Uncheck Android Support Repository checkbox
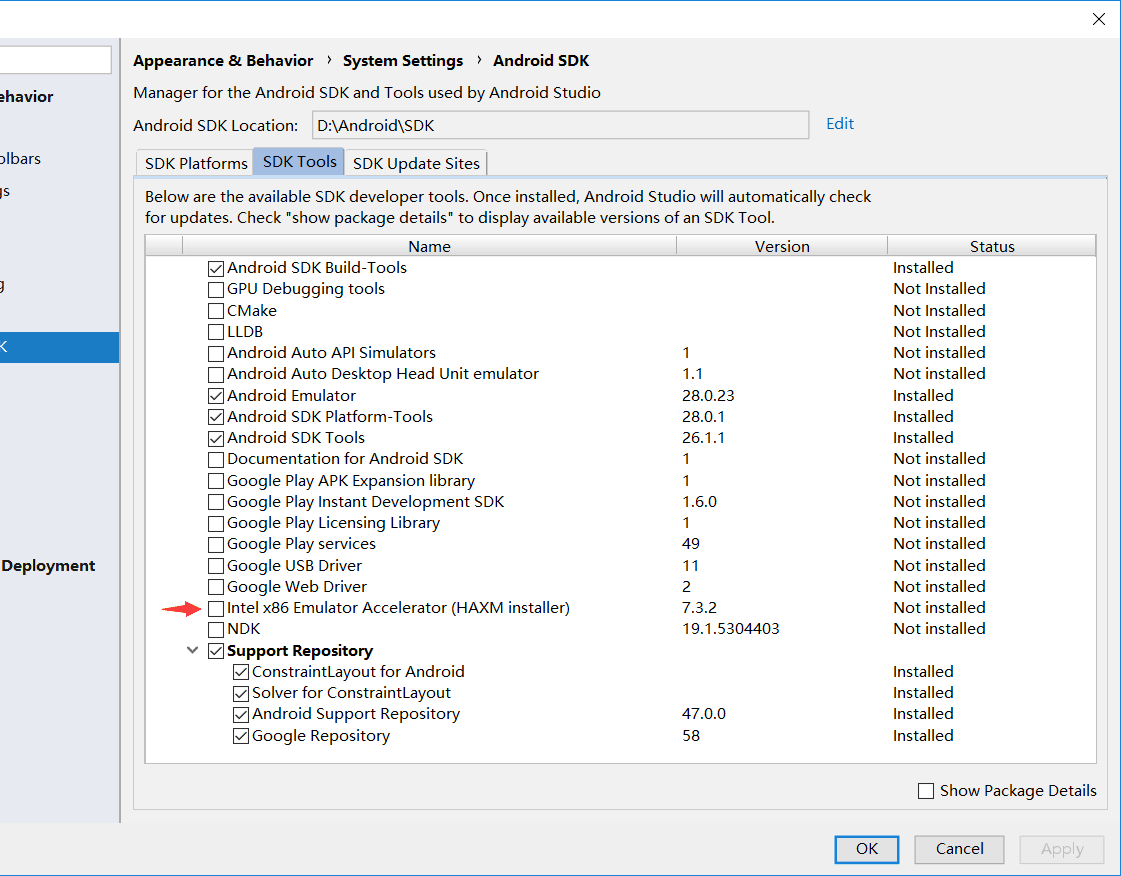This screenshot has height=876, width=1121. click(241, 714)
